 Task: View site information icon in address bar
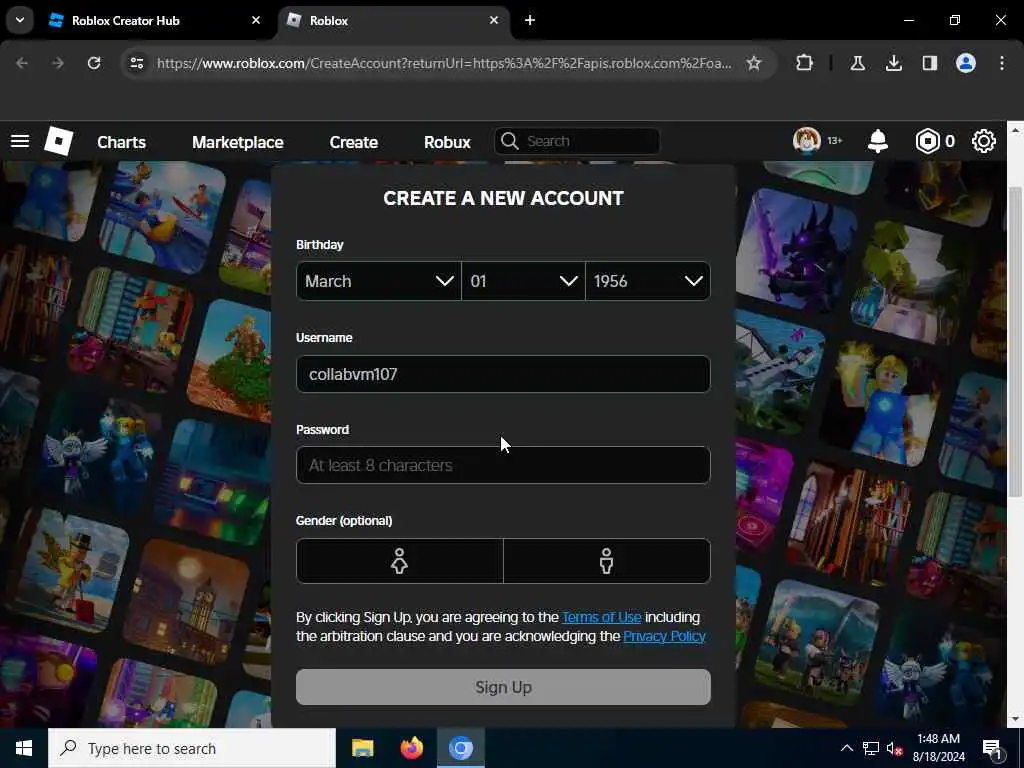pos(136,63)
